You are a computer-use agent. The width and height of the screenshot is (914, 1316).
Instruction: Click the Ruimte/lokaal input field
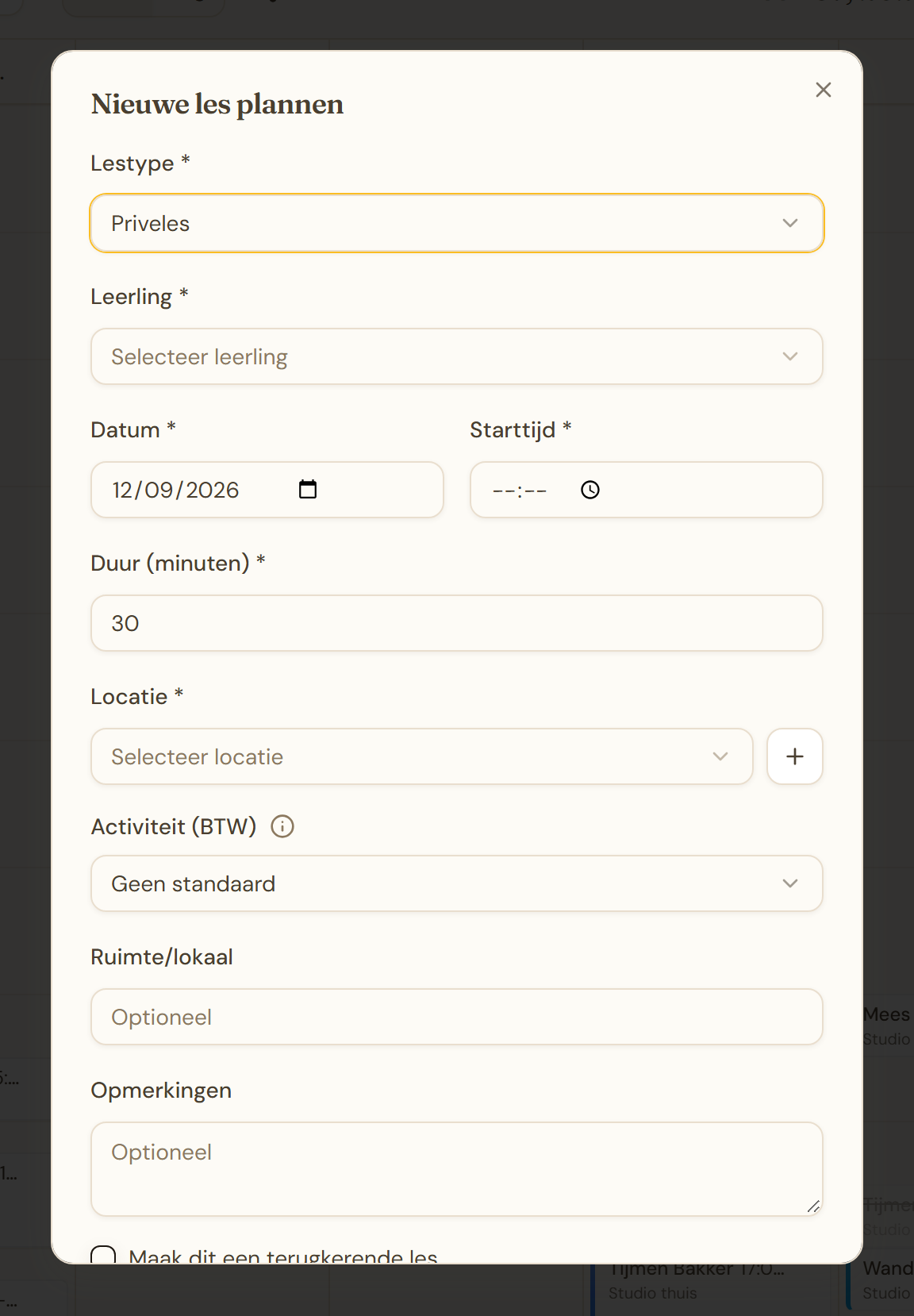(x=457, y=1017)
